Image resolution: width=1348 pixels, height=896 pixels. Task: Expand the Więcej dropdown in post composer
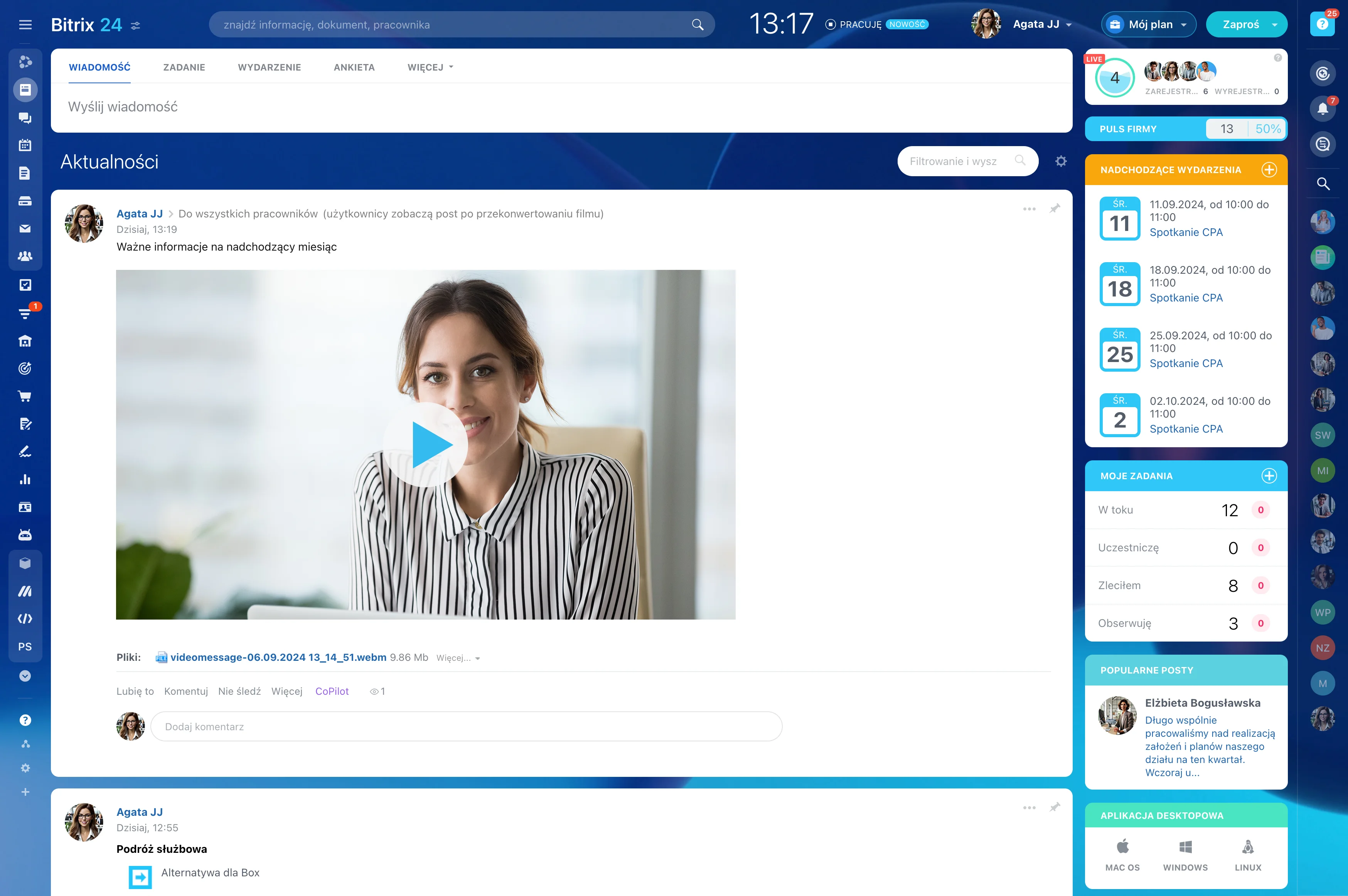430,67
